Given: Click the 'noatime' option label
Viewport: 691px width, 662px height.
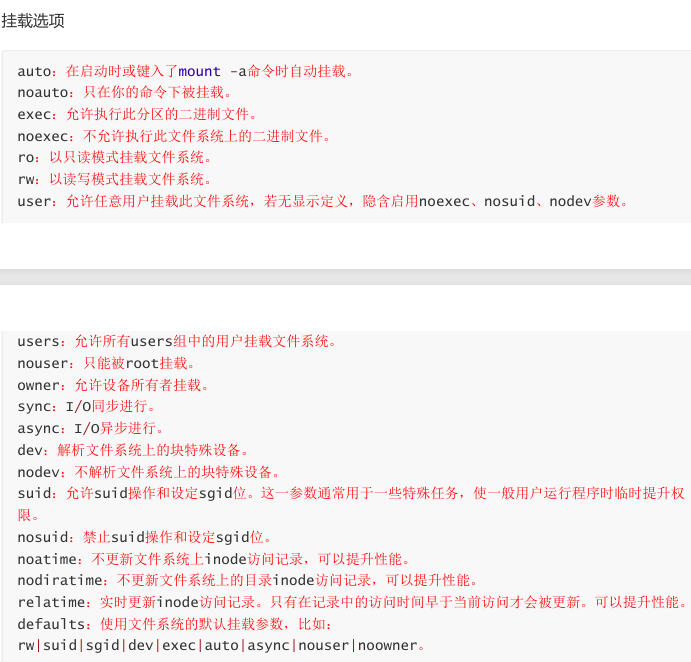Looking at the screenshot, I should point(47,559).
